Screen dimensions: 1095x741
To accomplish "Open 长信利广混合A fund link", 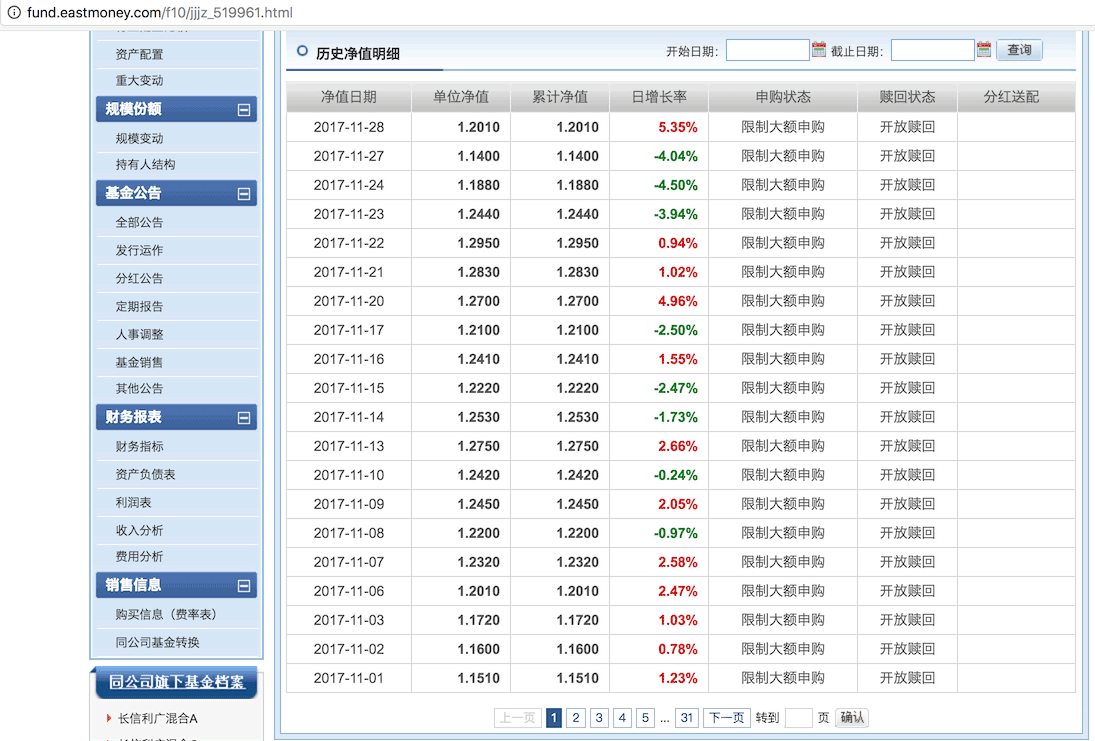I will point(158,718).
